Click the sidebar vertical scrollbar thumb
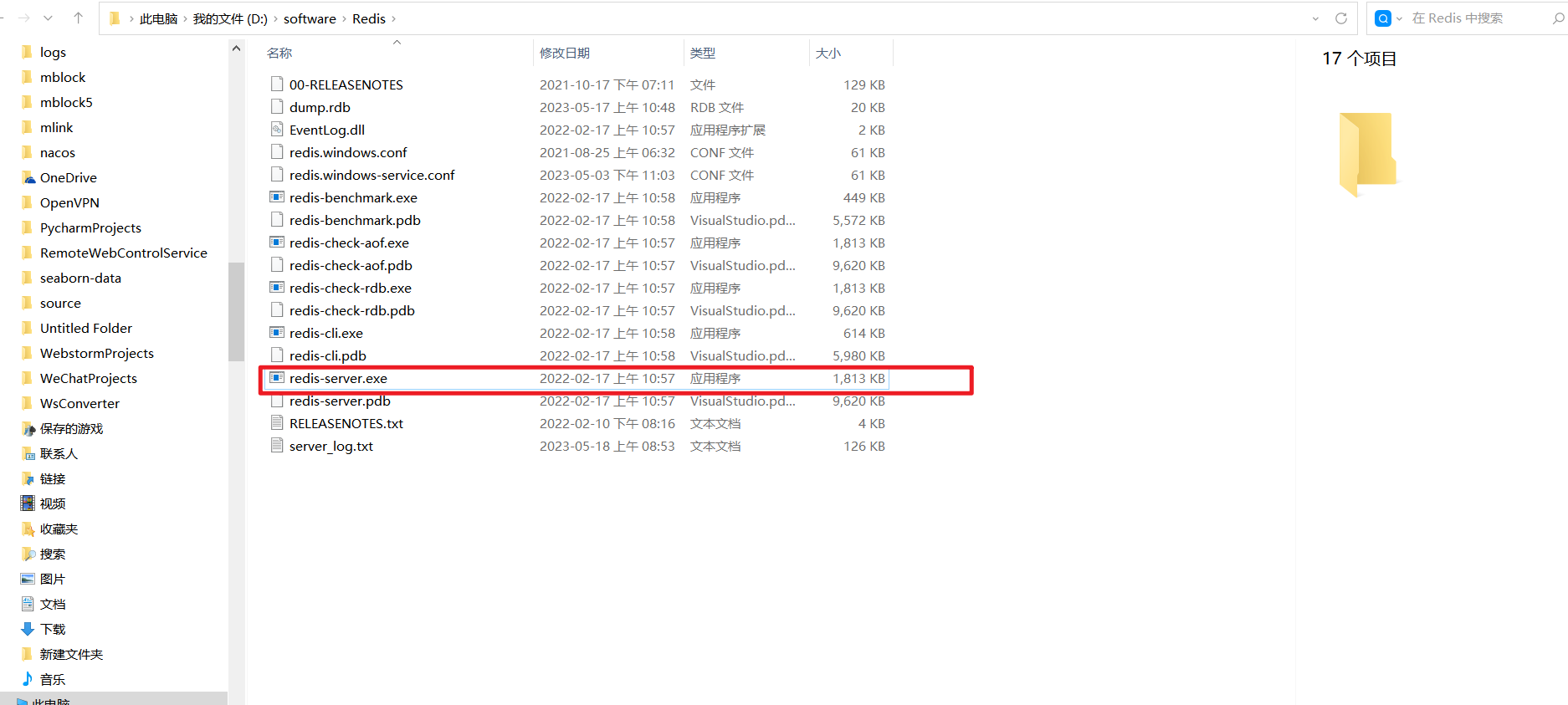The width and height of the screenshot is (1568, 705). point(236,311)
